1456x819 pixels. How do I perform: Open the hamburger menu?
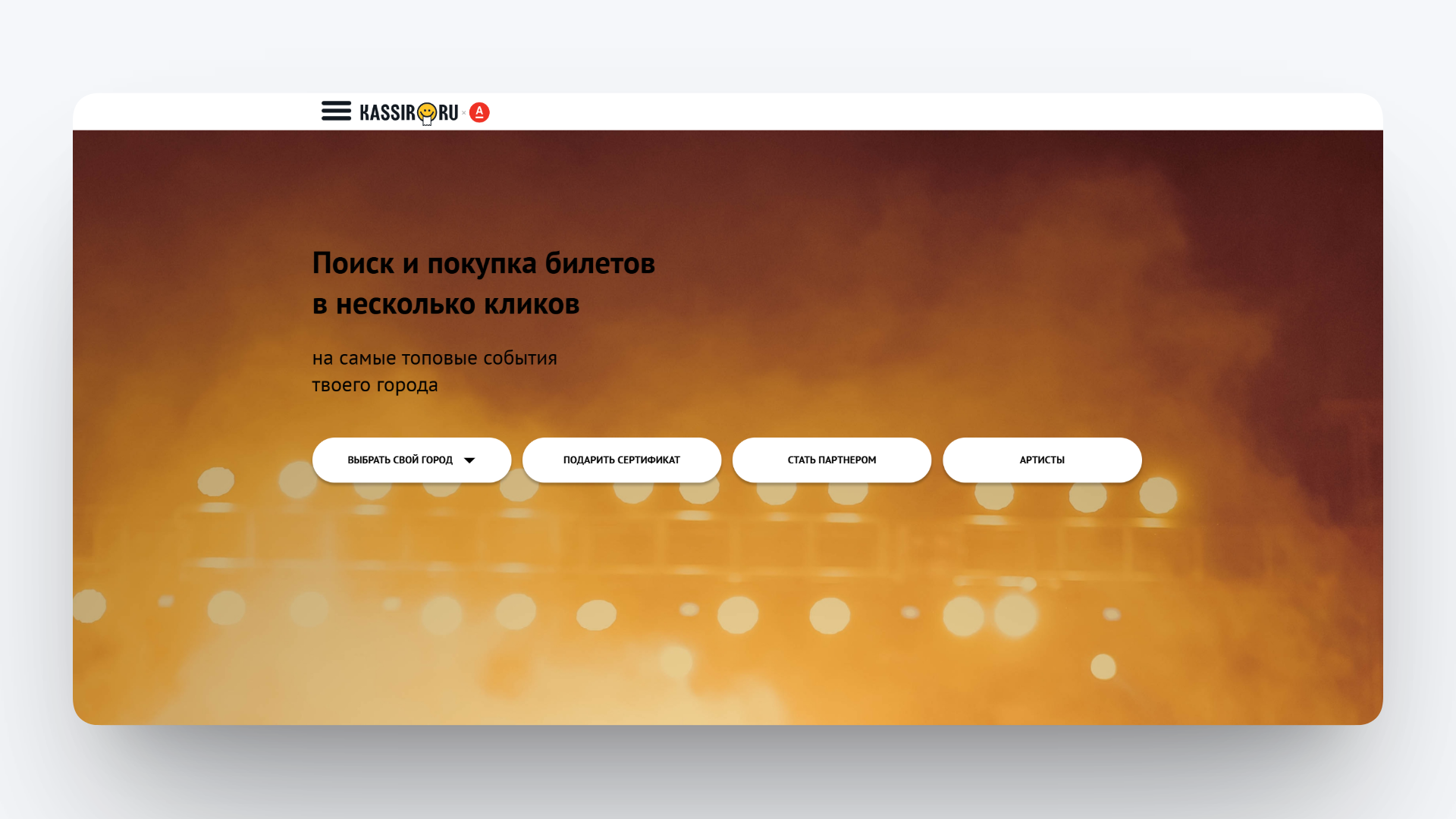(336, 111)
